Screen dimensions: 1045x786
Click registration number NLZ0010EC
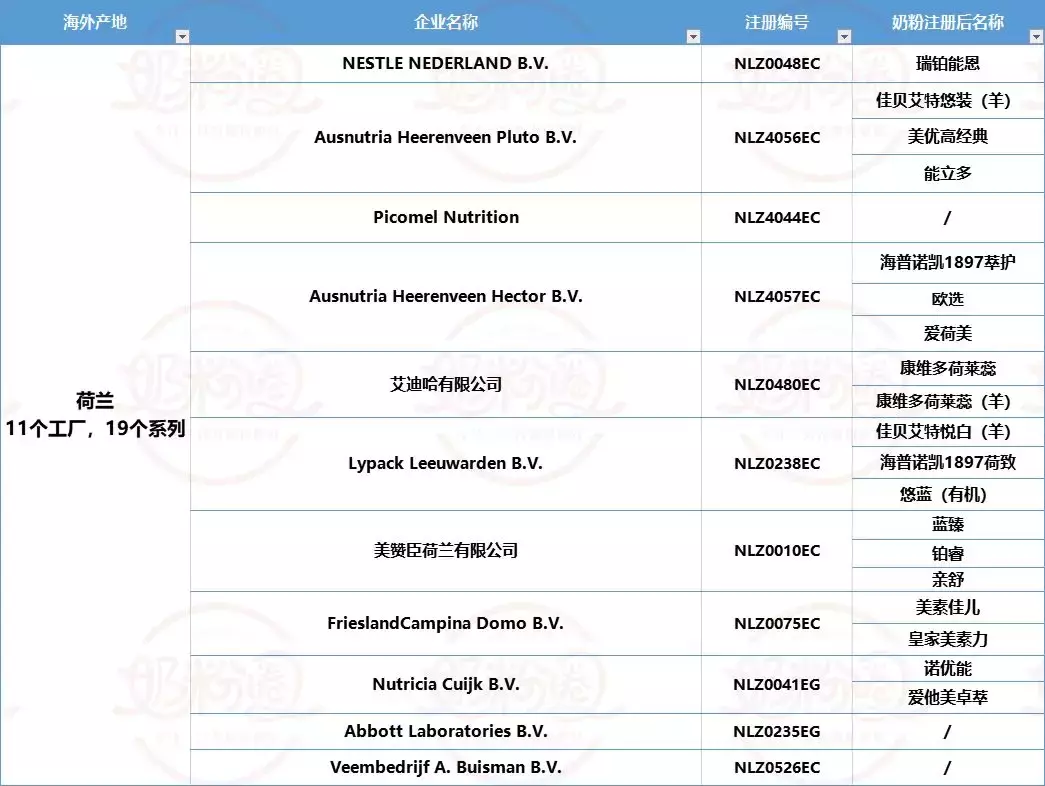776,551
